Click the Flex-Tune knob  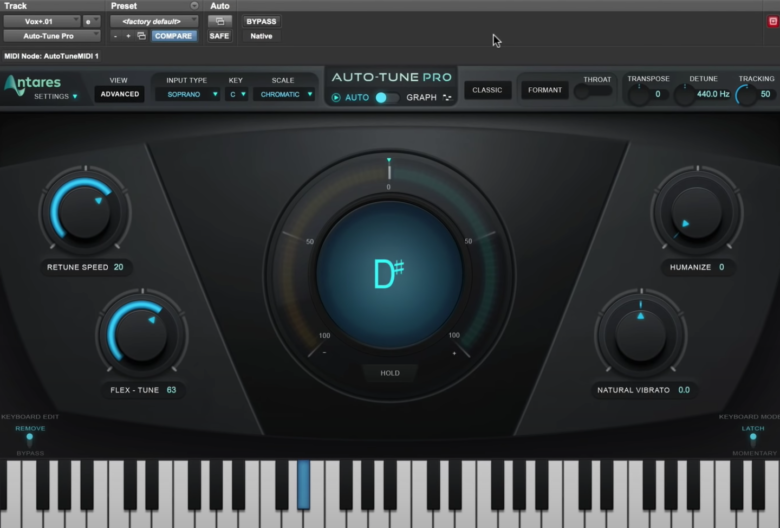(x=142, y=334)
